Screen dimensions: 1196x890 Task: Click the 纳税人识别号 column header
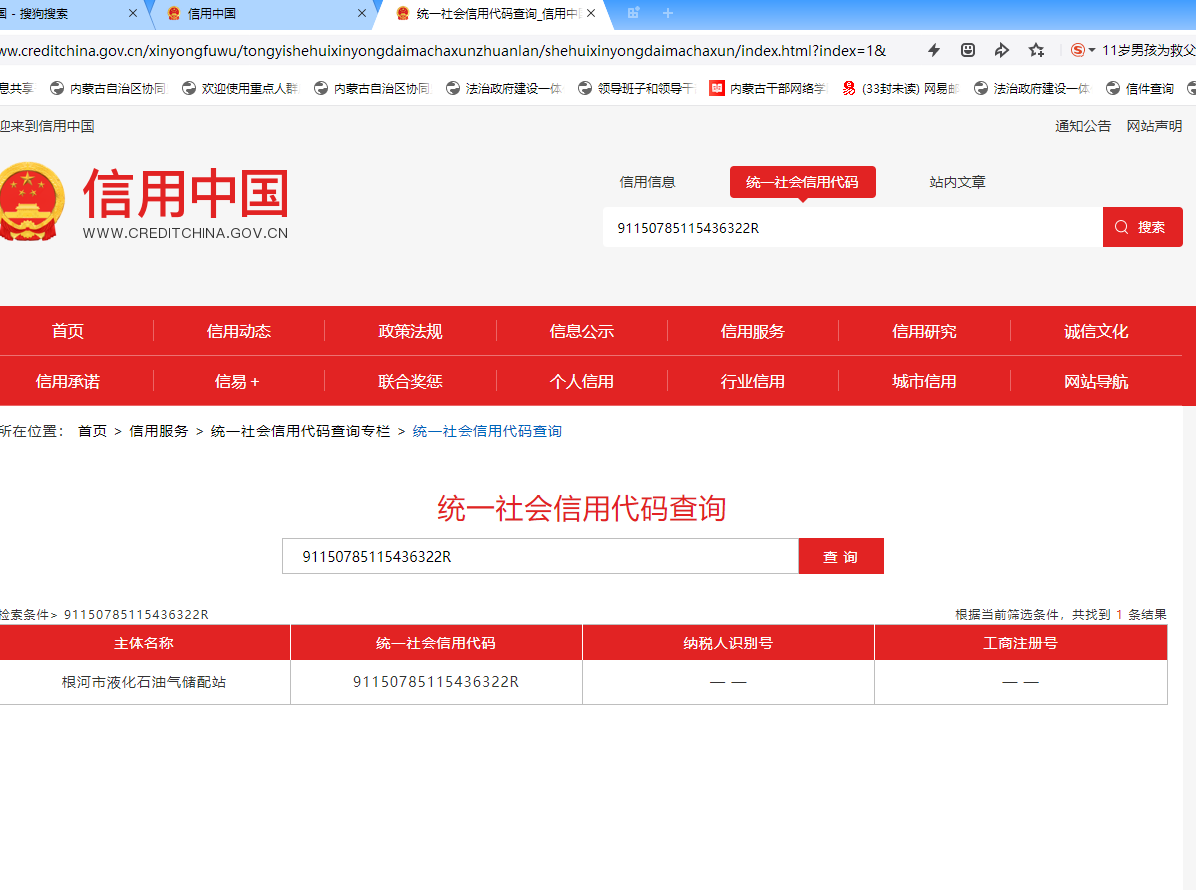728,643
